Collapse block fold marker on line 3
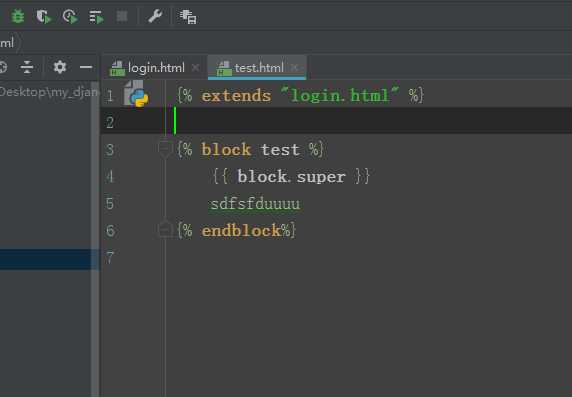The width and height of the screenshot is (572, 397). point(165,149)
